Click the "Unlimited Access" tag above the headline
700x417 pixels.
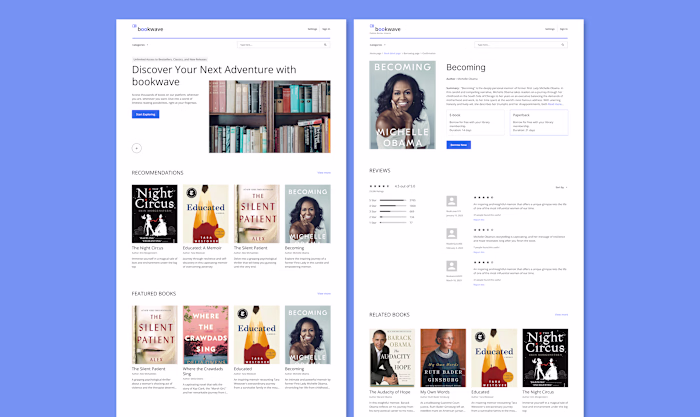pos(170,59)
